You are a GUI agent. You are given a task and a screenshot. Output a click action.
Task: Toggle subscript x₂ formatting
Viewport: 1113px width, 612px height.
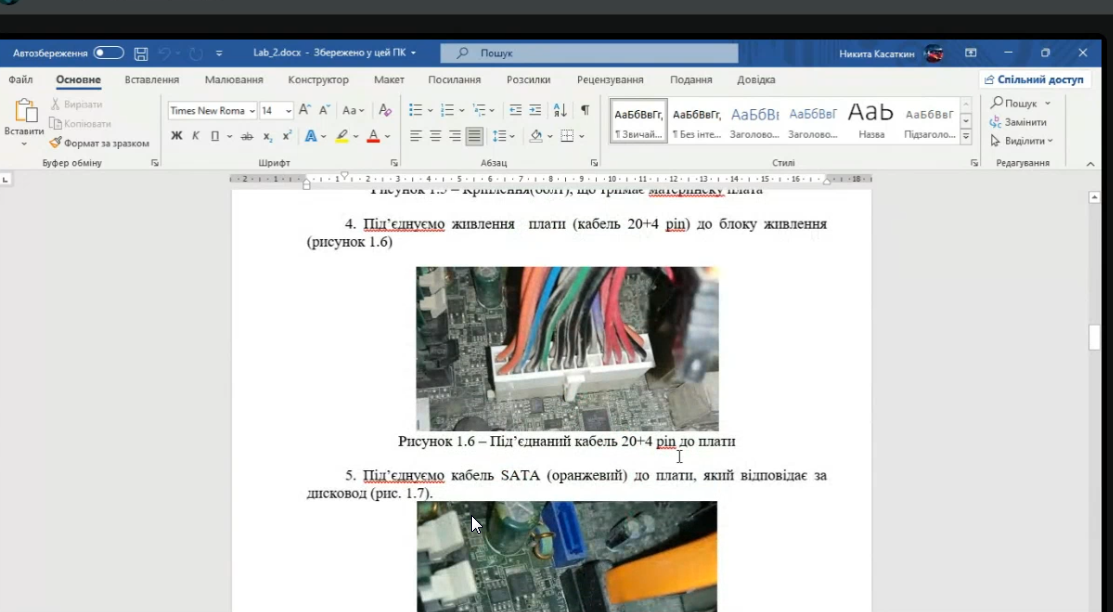pos(267,136)
